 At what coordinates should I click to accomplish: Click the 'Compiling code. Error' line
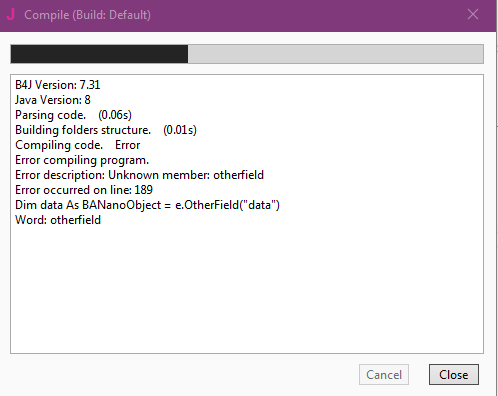[78, 145]
